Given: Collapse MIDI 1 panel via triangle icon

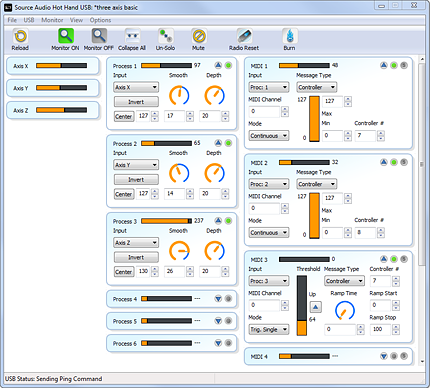Looking at the screenshot, I should tap(384, 65).
